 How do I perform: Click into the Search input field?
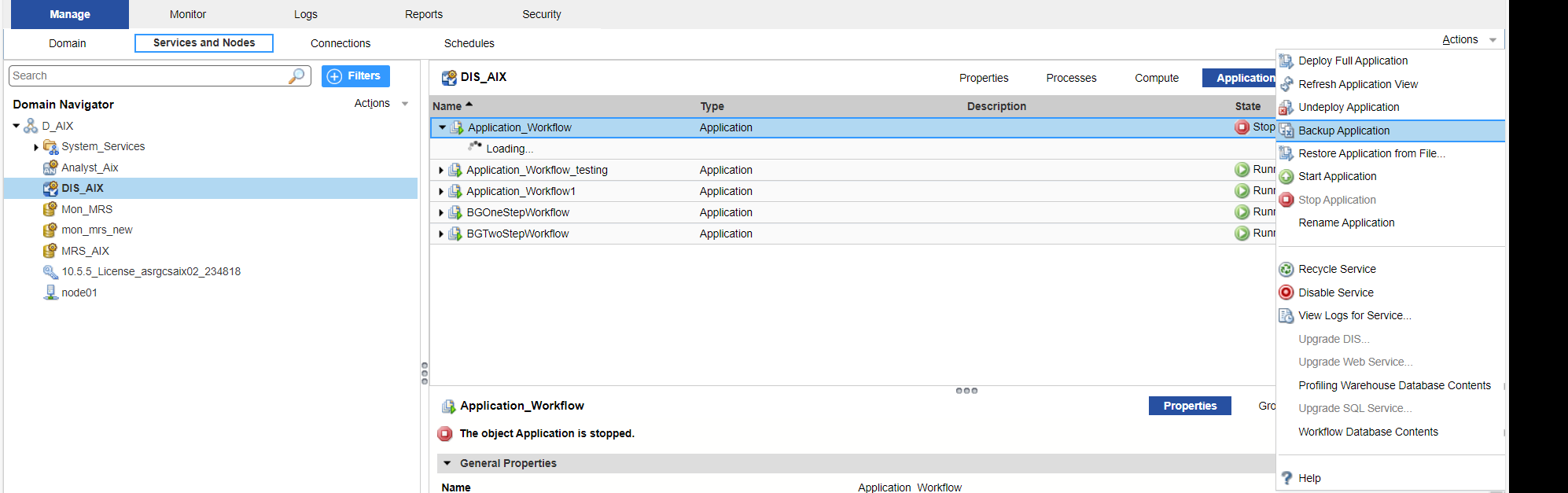point(149,75)
